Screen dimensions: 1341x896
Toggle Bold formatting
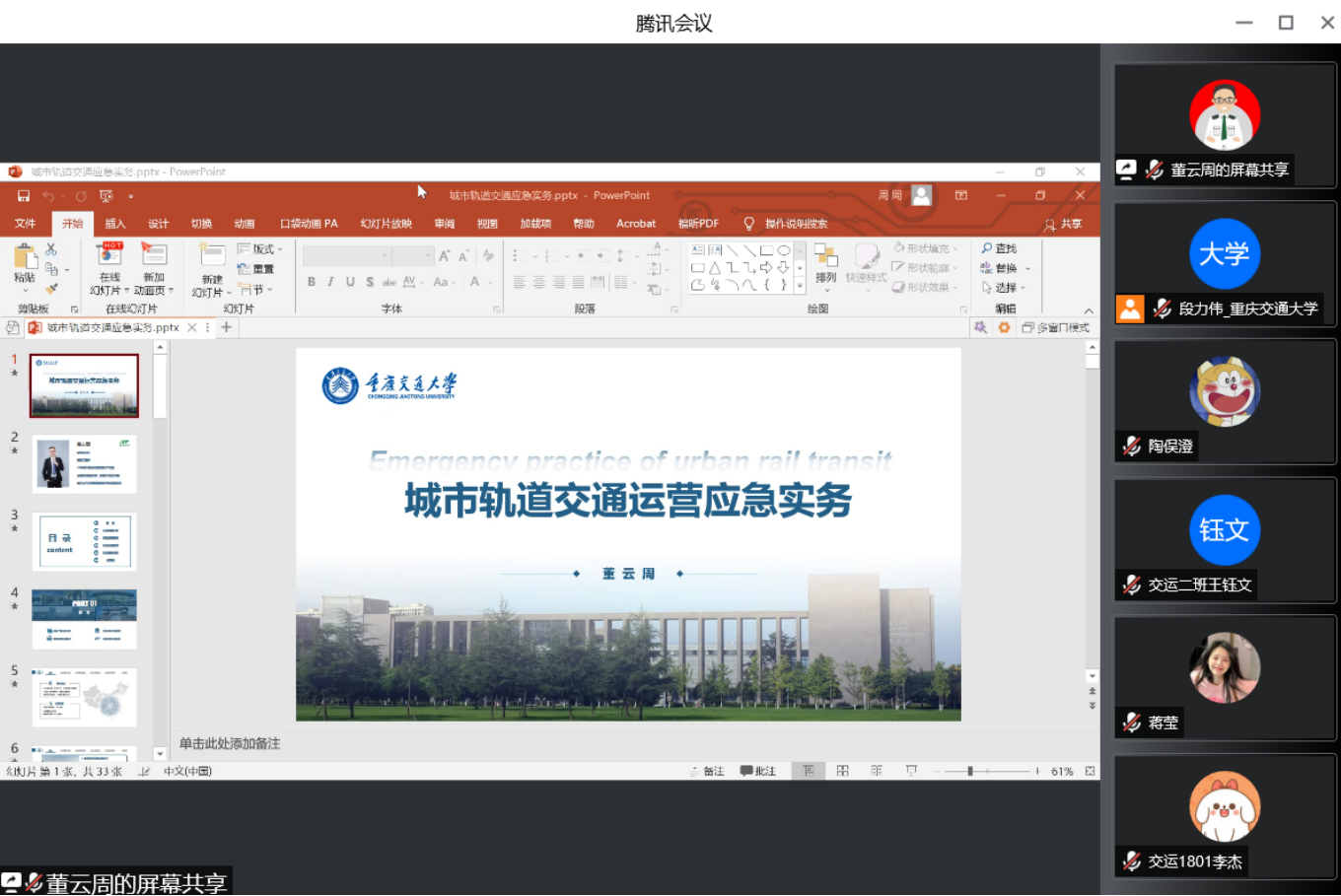312,282
